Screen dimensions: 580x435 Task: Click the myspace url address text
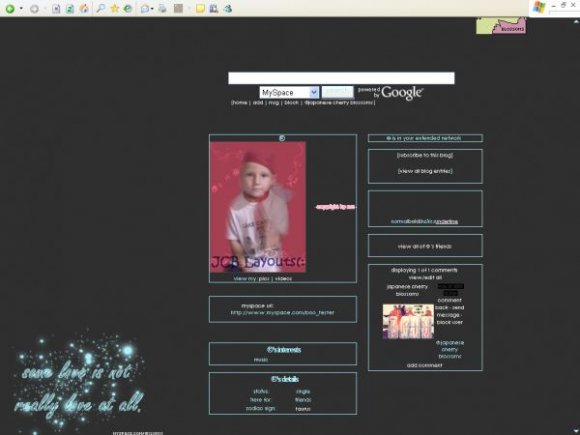[282, 313]
